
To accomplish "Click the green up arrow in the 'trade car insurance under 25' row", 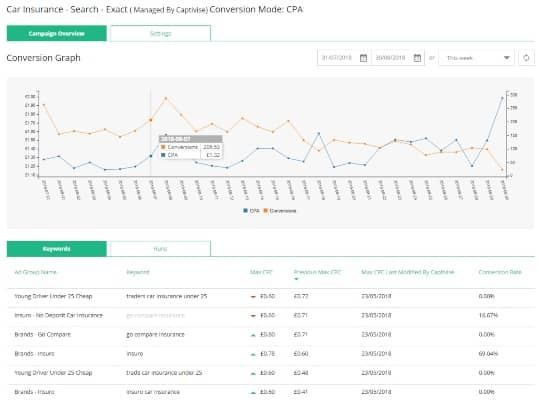I will point(253,374).
